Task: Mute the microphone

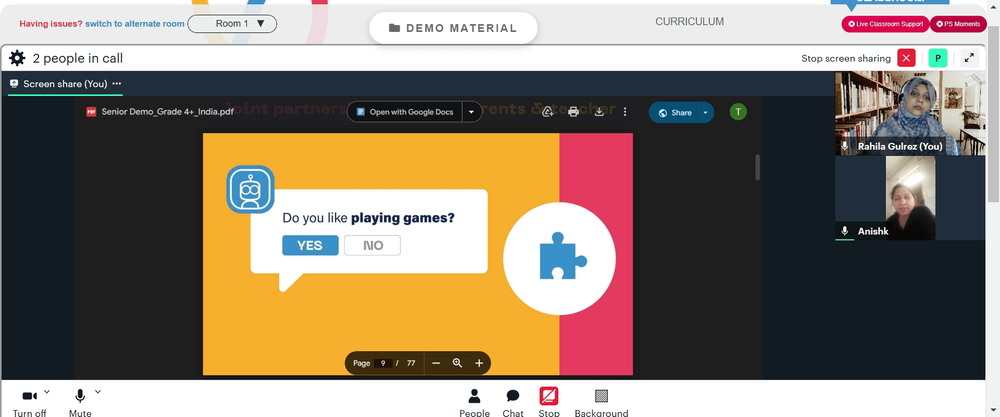Action: coord(80,402)
